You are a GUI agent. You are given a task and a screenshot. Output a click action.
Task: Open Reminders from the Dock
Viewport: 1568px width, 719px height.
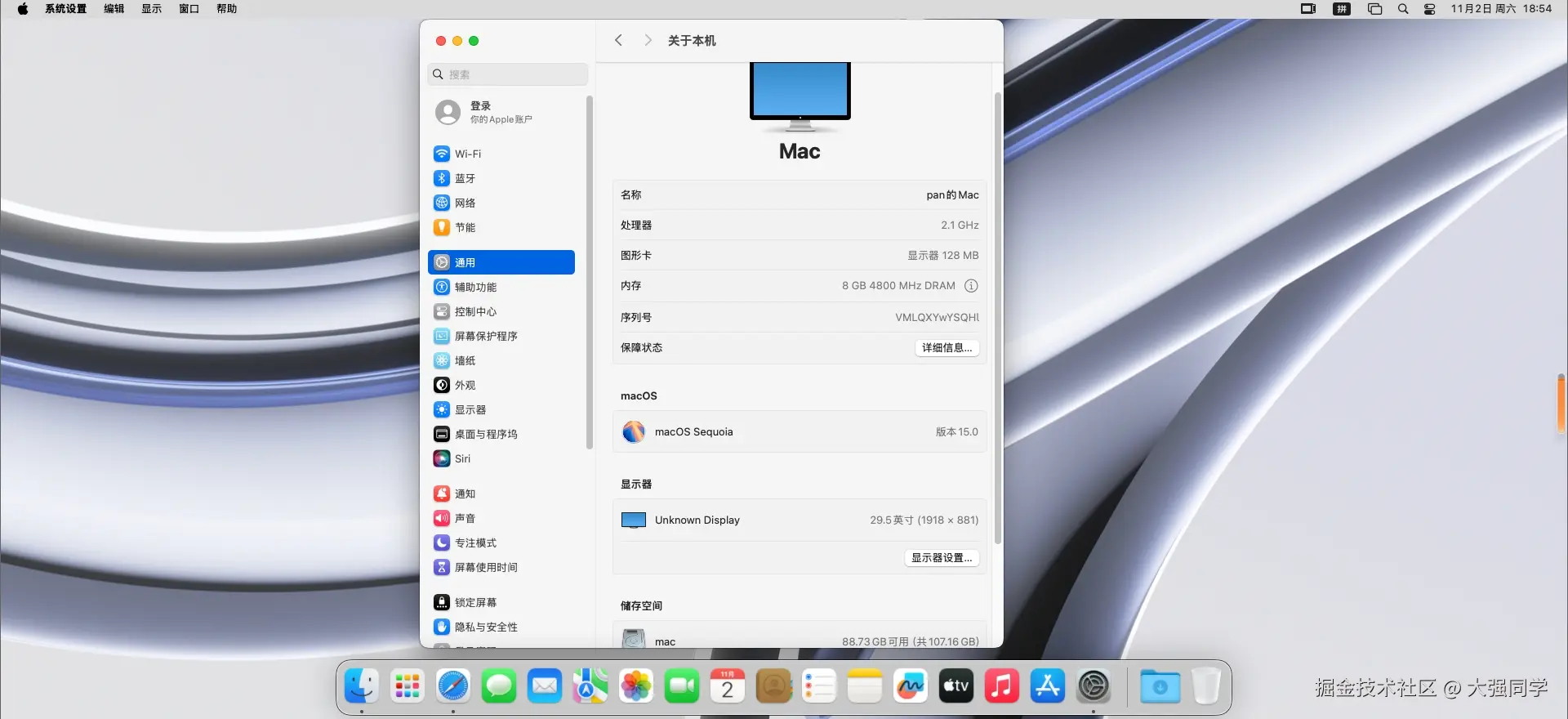point(819,686)
